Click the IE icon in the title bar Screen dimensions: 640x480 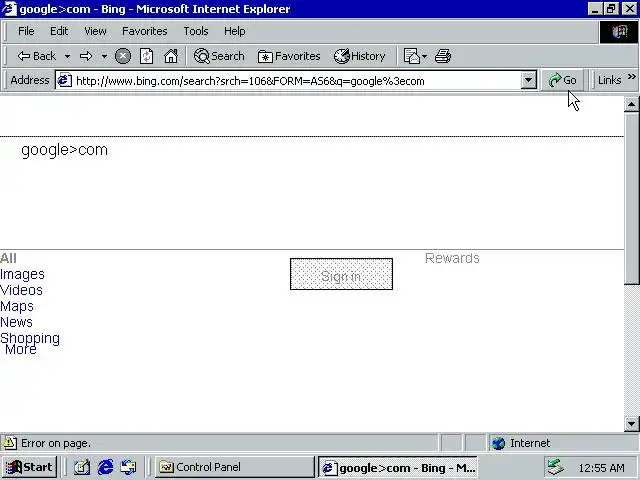(x=9, y=9)
